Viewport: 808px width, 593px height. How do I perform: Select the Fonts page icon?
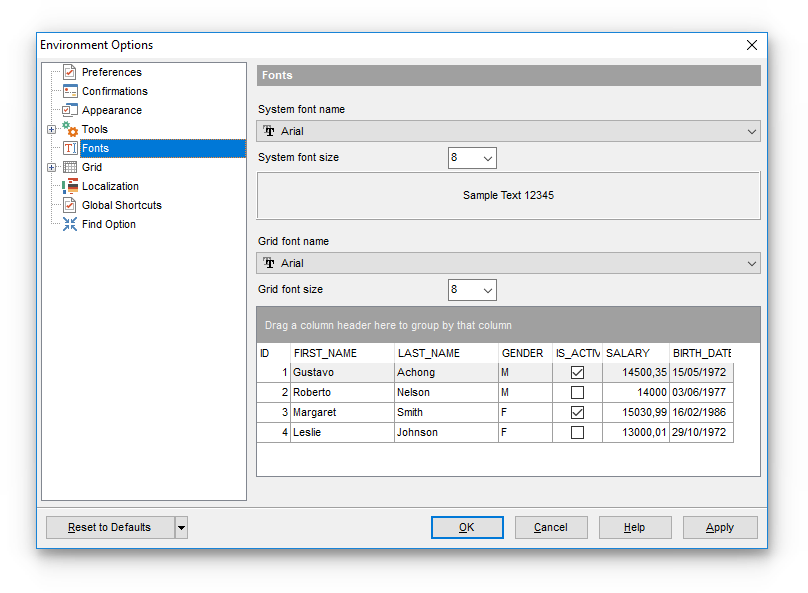(69, 148)
